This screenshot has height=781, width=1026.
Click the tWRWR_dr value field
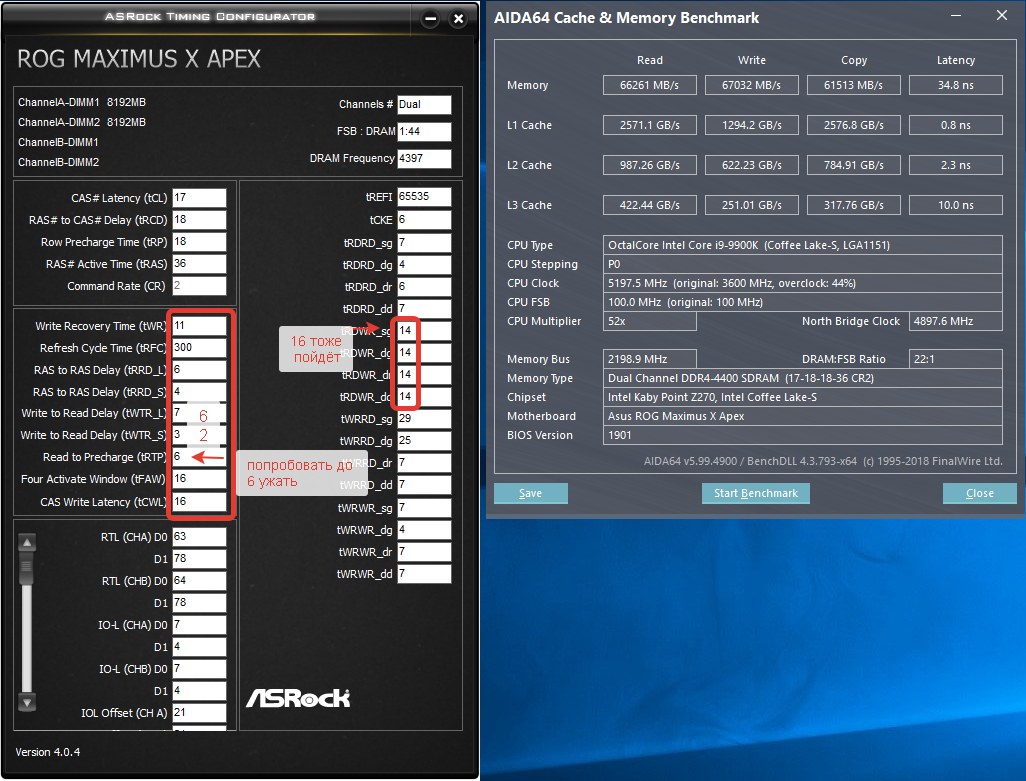pos(424,552)
